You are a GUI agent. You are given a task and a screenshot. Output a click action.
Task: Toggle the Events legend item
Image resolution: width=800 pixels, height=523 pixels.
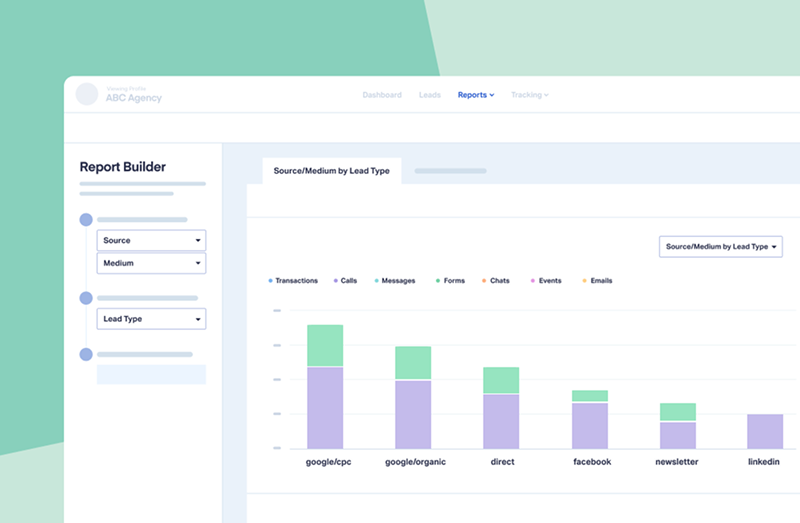[x=546, y=281]
